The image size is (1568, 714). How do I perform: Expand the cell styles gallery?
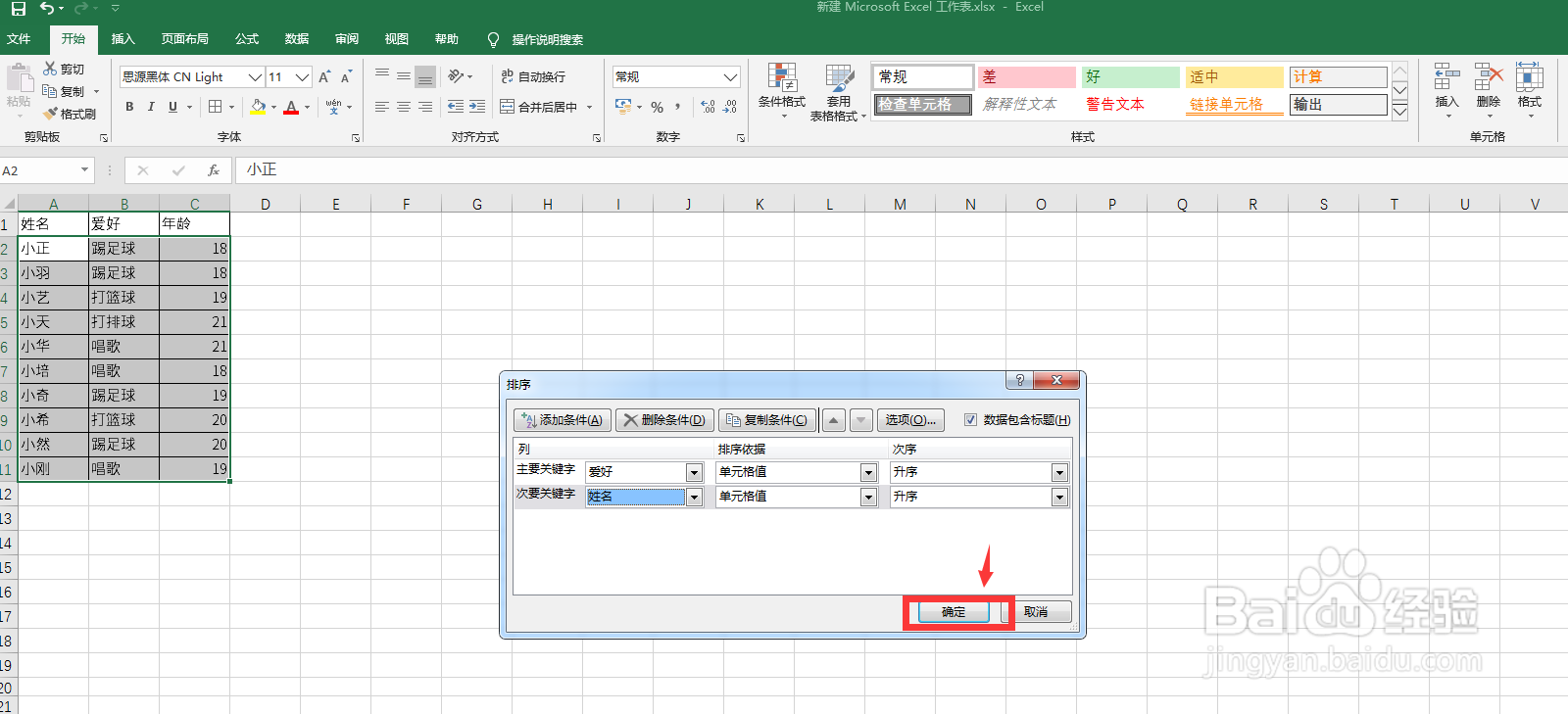1399,112
